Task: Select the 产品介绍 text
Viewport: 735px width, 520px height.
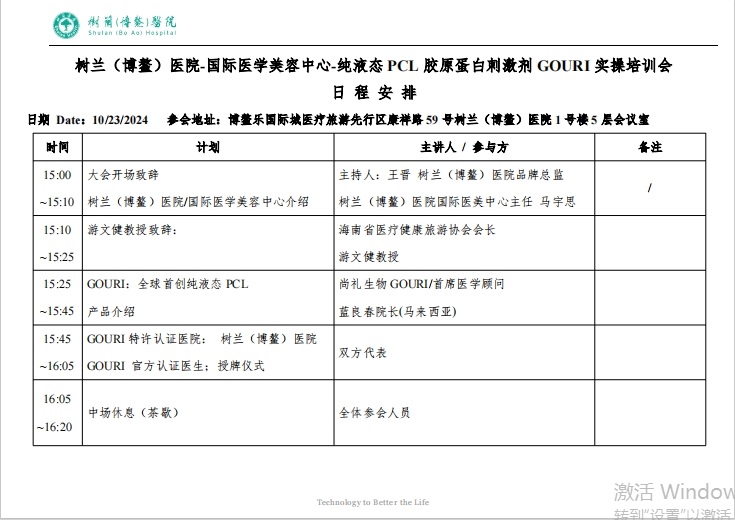Action: [112, 311]
